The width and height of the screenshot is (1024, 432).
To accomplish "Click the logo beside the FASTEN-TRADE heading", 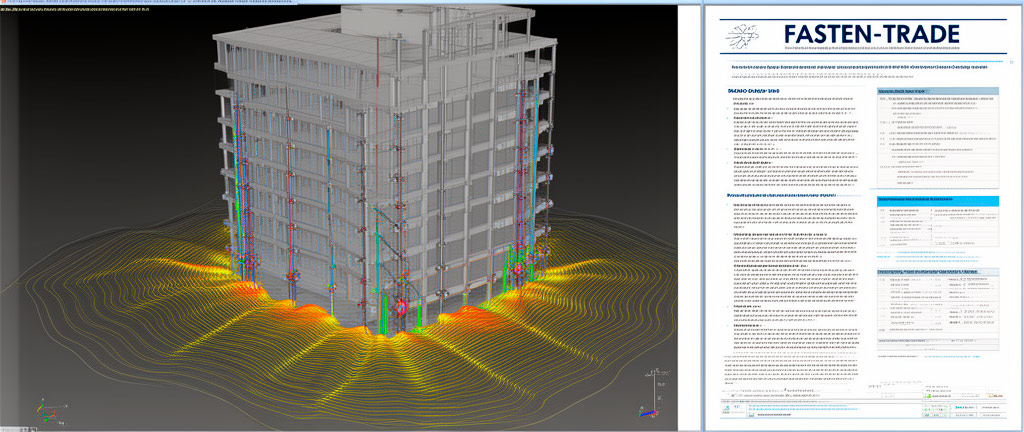I will click(x=745, y=37).
